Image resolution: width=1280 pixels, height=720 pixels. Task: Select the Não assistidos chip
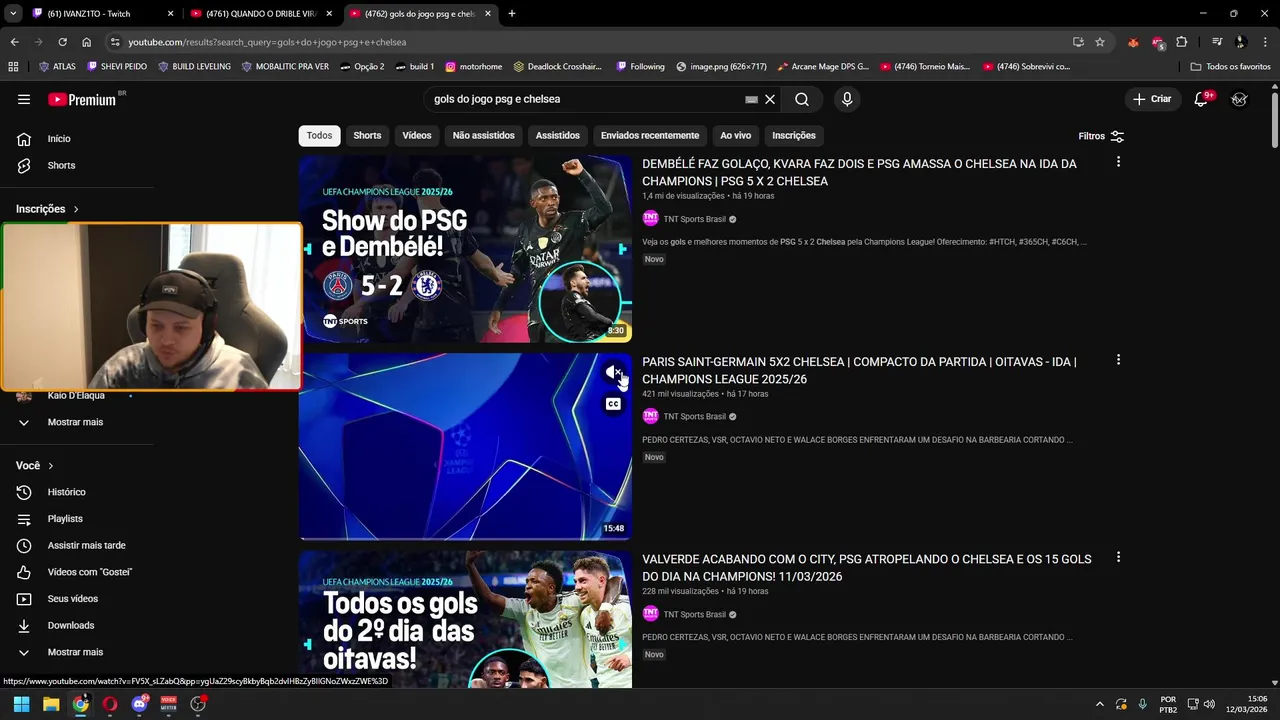point(483,135)
